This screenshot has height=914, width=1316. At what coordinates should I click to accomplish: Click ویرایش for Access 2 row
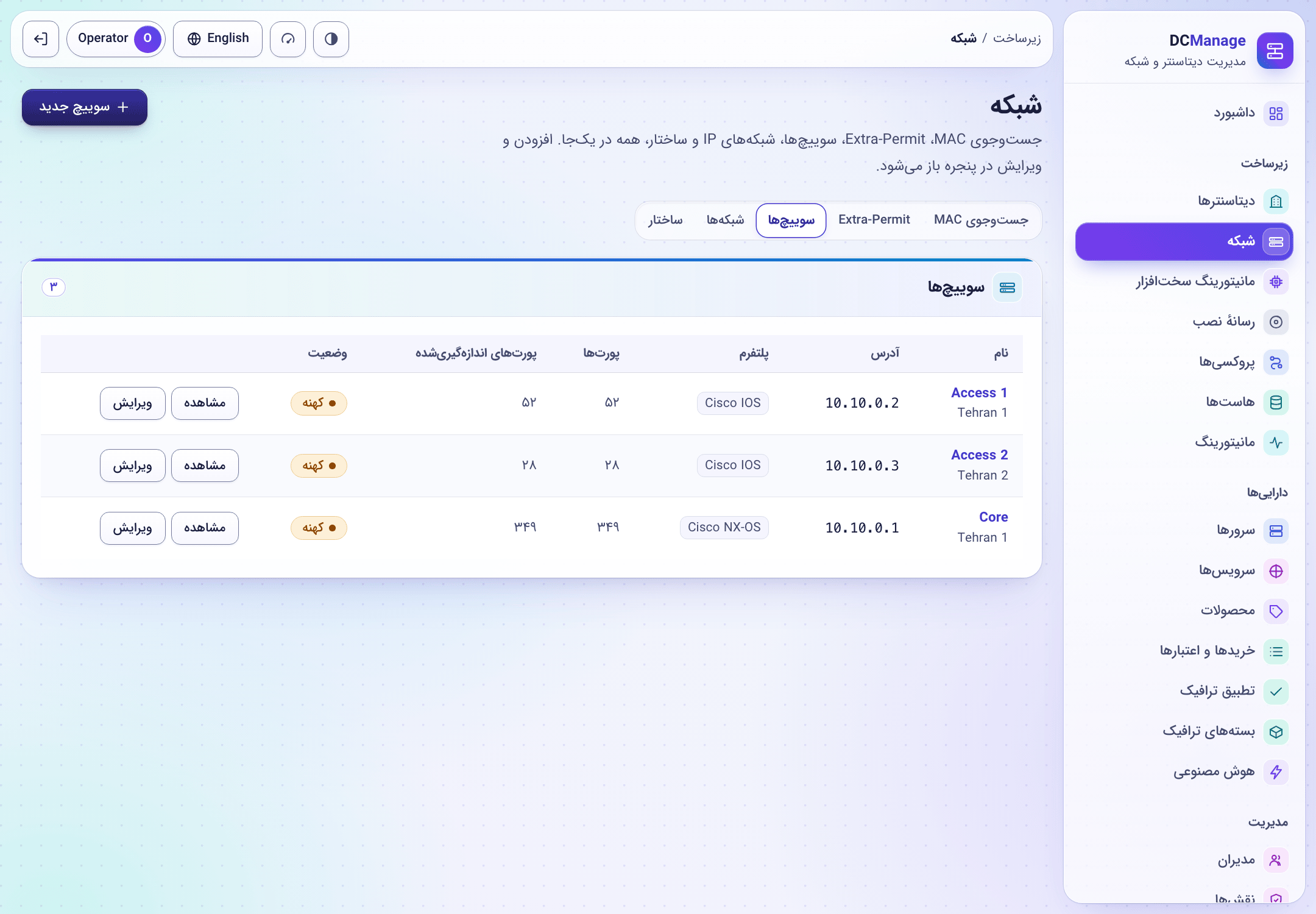pos(132,466)
